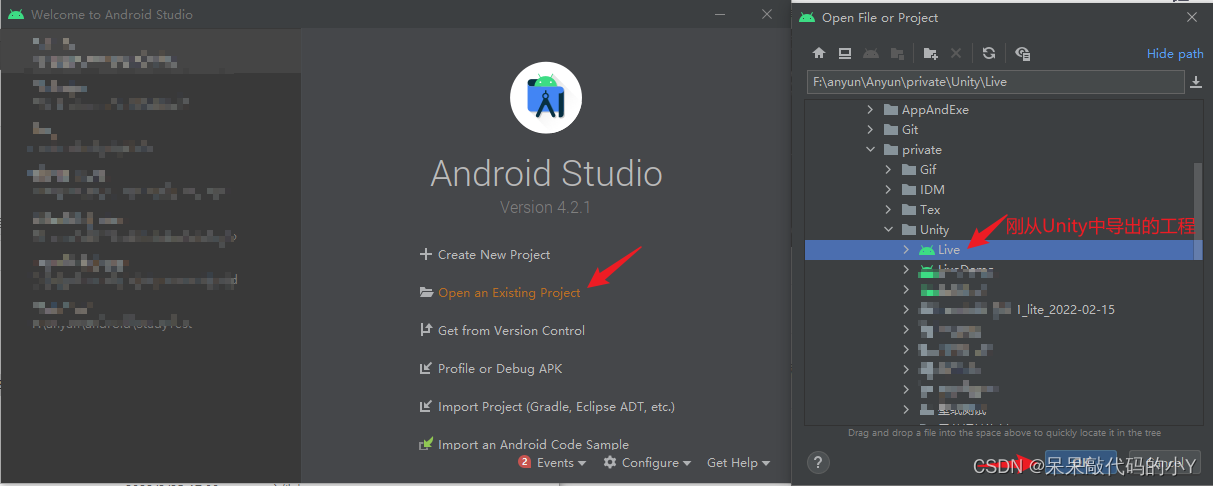Choose Import an Android Code Sample
1213x486 pixels.
(533, 444)
